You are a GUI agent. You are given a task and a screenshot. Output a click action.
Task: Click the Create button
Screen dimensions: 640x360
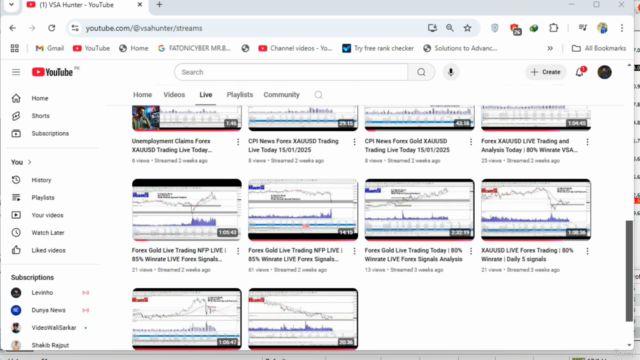pyautogui.click(x=546, y=72)
